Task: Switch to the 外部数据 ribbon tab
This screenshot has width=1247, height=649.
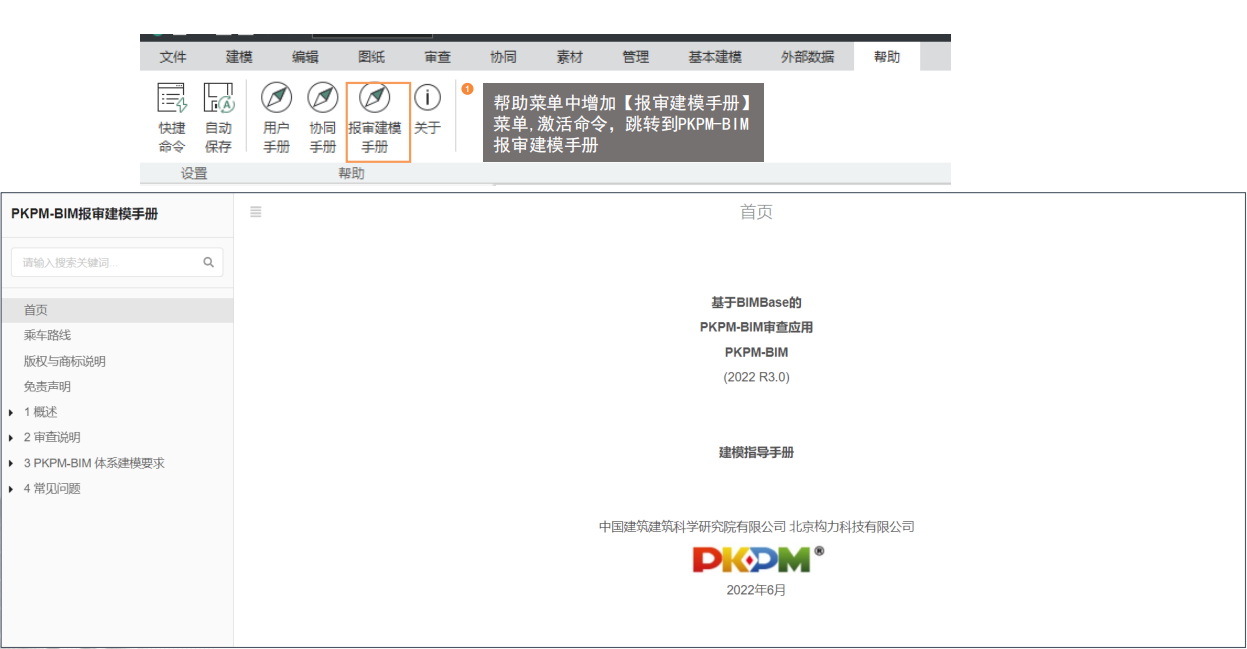Action: pos(807,57)
